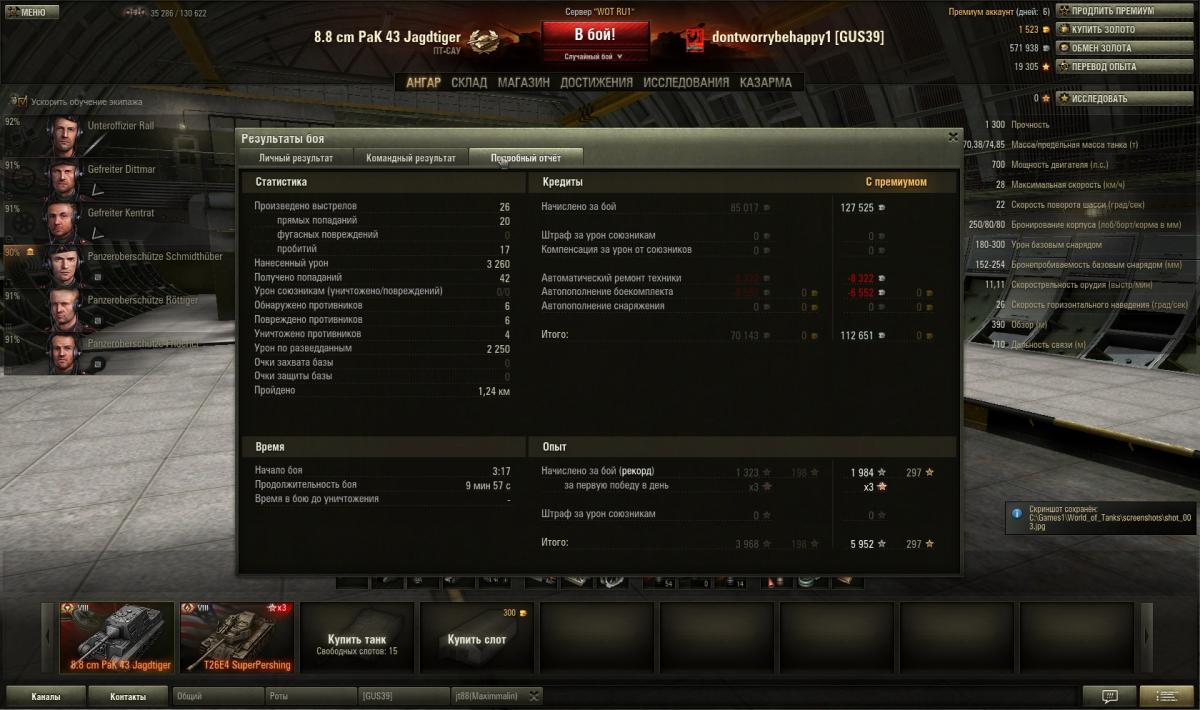Open the messages notification icon at bottom right
Screen dimensions: 1200x710
pyautogui.click(x=1109, y=696)
